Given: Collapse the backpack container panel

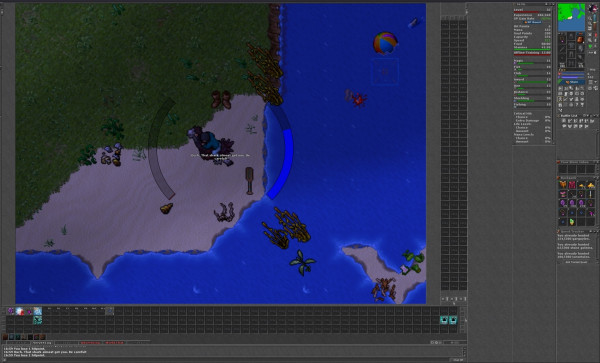Looking at the screenshot, I should [x=595, y=178].
